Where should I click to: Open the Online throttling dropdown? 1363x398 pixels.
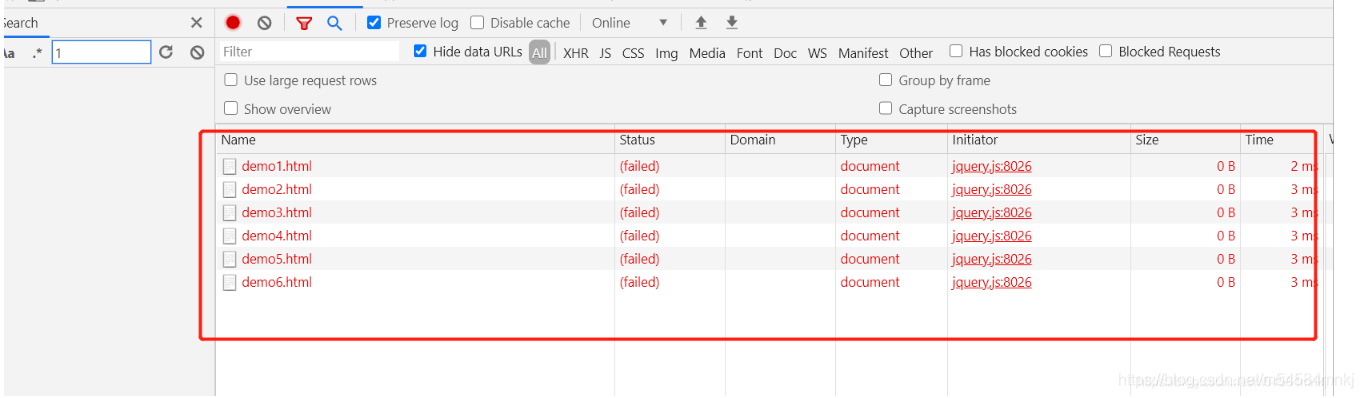(x=629, y=22)
